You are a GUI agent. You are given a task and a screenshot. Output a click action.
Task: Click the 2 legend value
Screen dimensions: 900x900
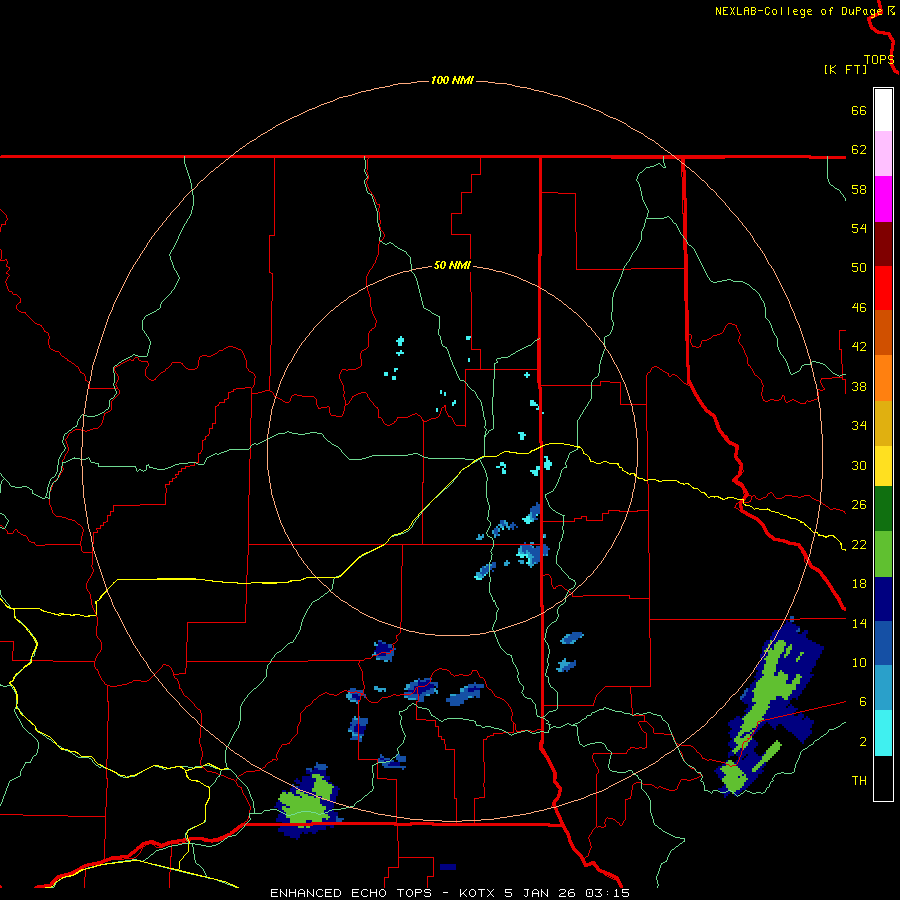[863, 742]
